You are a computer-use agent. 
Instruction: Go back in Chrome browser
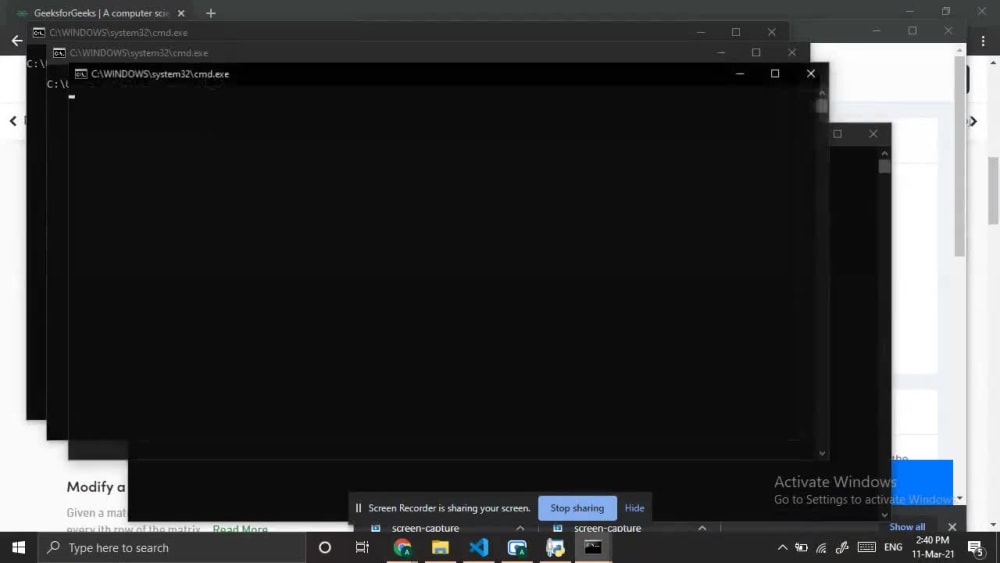click(x=17, y=41)
